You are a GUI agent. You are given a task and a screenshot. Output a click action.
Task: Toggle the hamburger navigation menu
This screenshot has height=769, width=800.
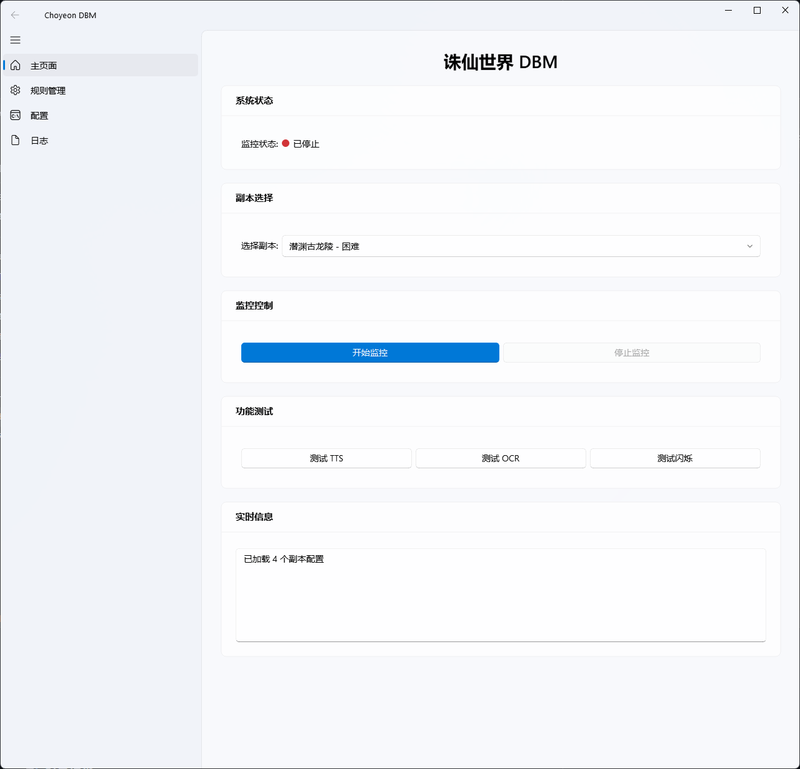[x=15, y=40]
